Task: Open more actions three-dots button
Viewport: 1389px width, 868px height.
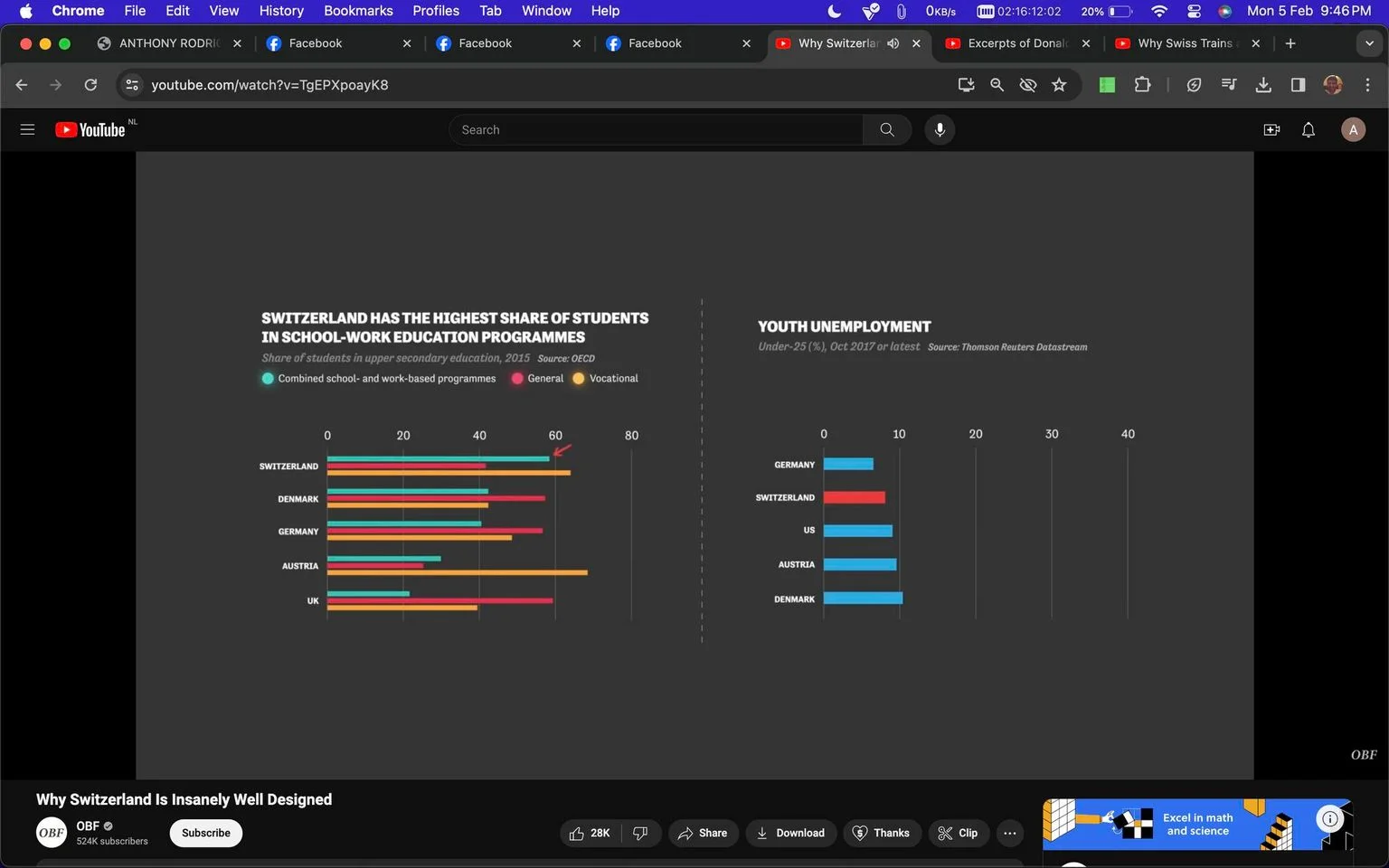Action: pyautogui.click(x=1010, y=833)
